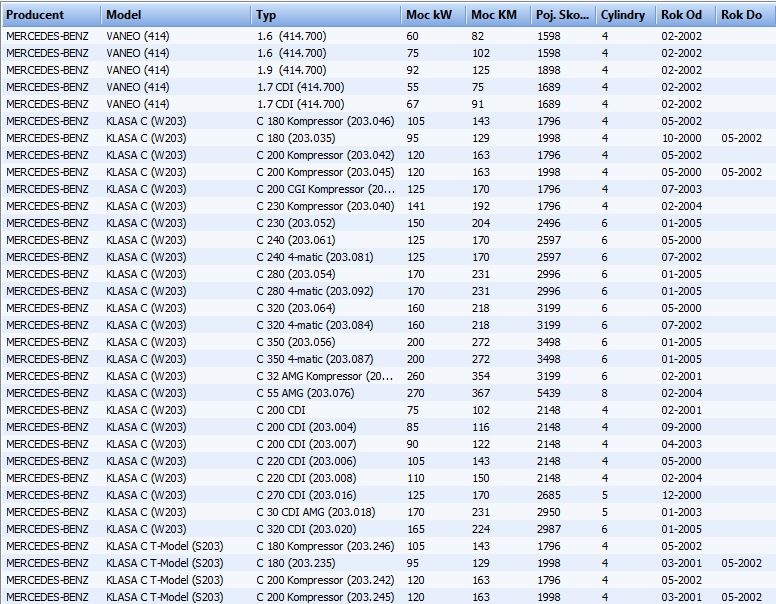Click the 2950 engine capacity value
Screen dimensions: 776x604
click(549, 512)
